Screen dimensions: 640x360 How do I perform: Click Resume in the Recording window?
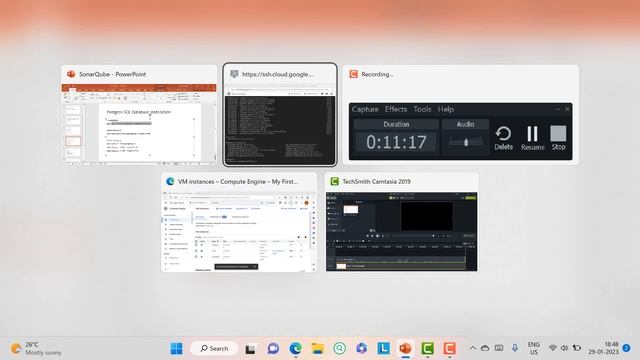pyautogui.click(x=533, y=138)
